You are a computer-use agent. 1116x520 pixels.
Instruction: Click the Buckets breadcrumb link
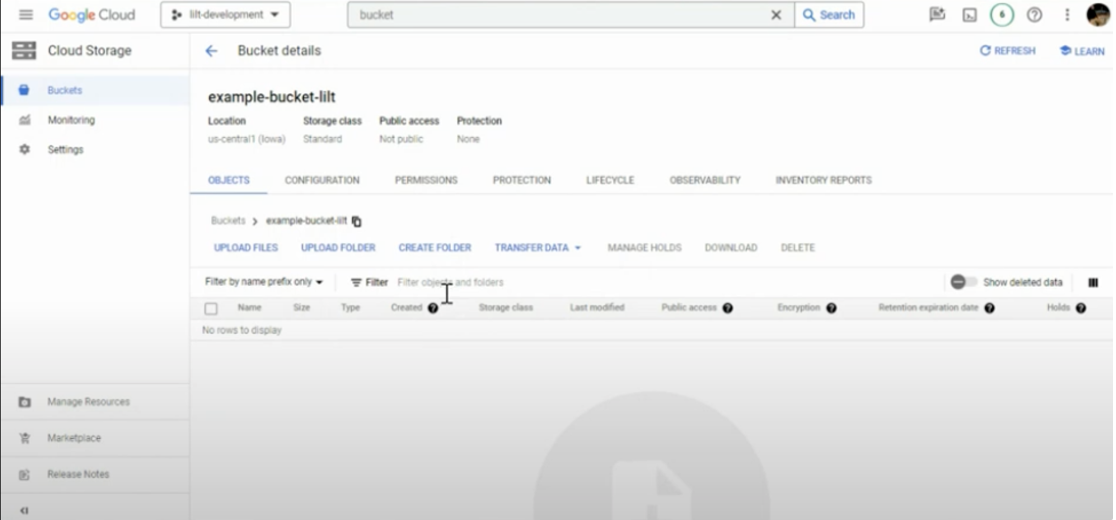point(228,221)
